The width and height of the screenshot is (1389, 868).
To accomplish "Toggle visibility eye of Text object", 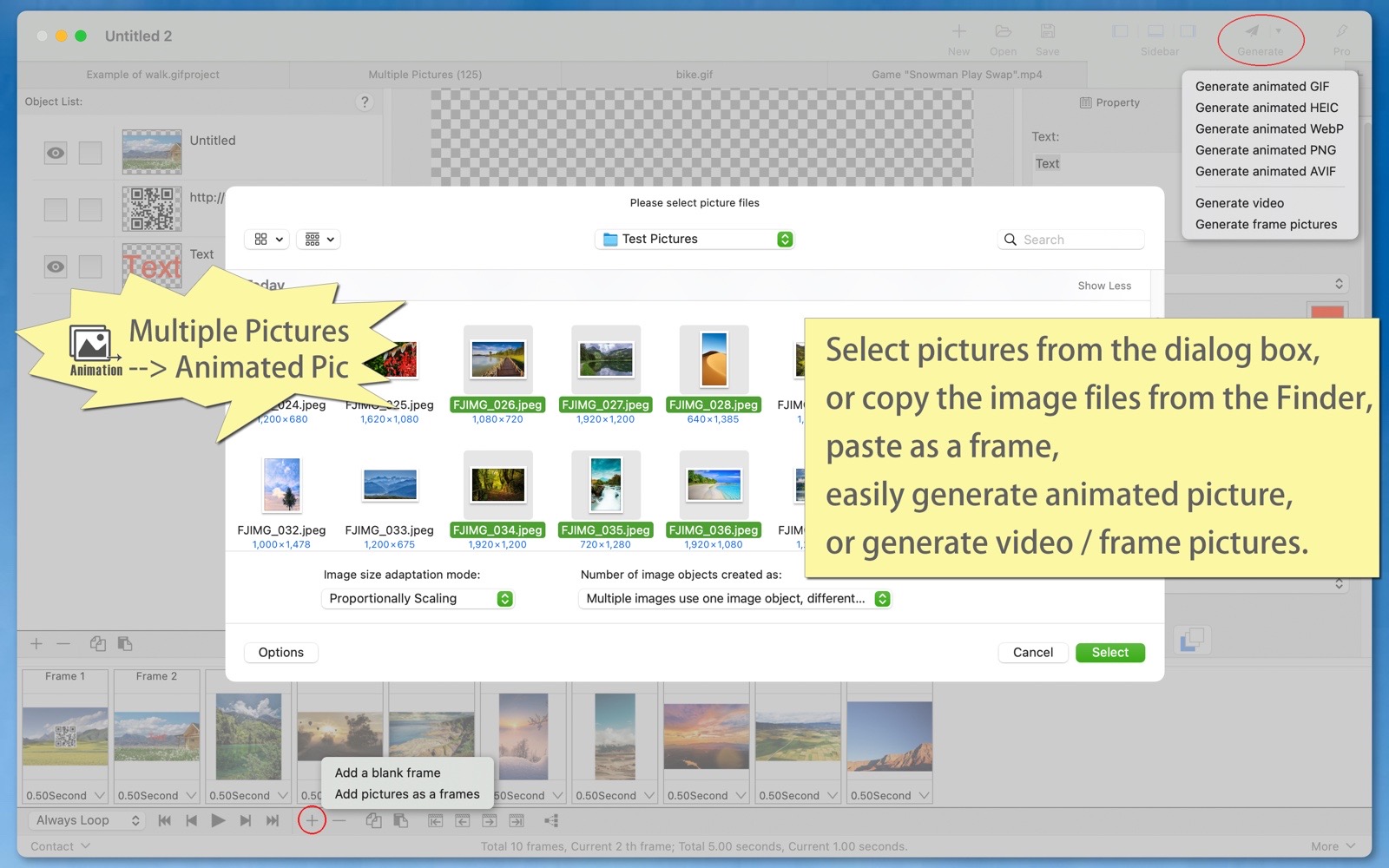I will 56,266.
